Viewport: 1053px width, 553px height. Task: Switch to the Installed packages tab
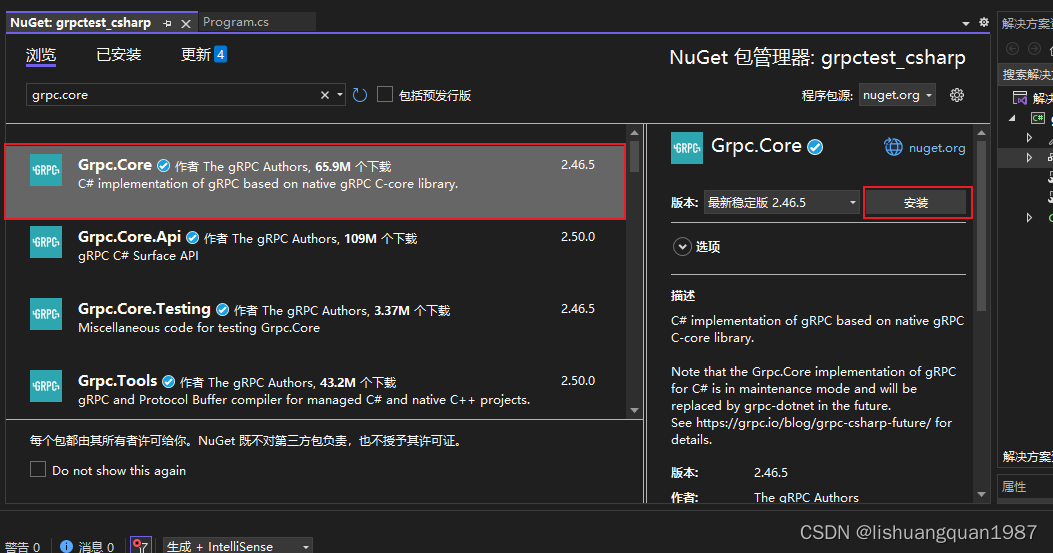pyautogui.click(x=118, y=55)
